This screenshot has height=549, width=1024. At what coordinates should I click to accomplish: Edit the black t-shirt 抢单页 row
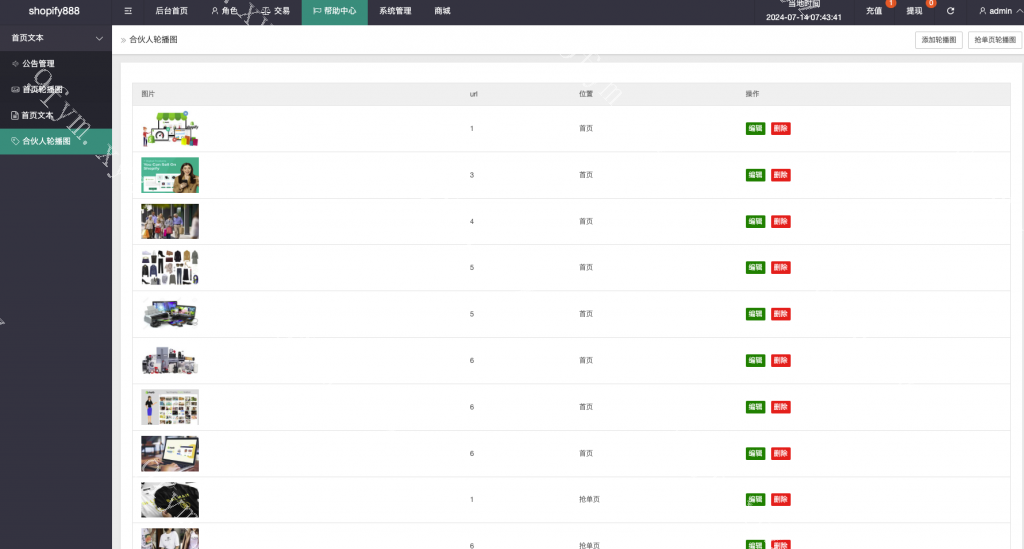[x=755, y=499]
